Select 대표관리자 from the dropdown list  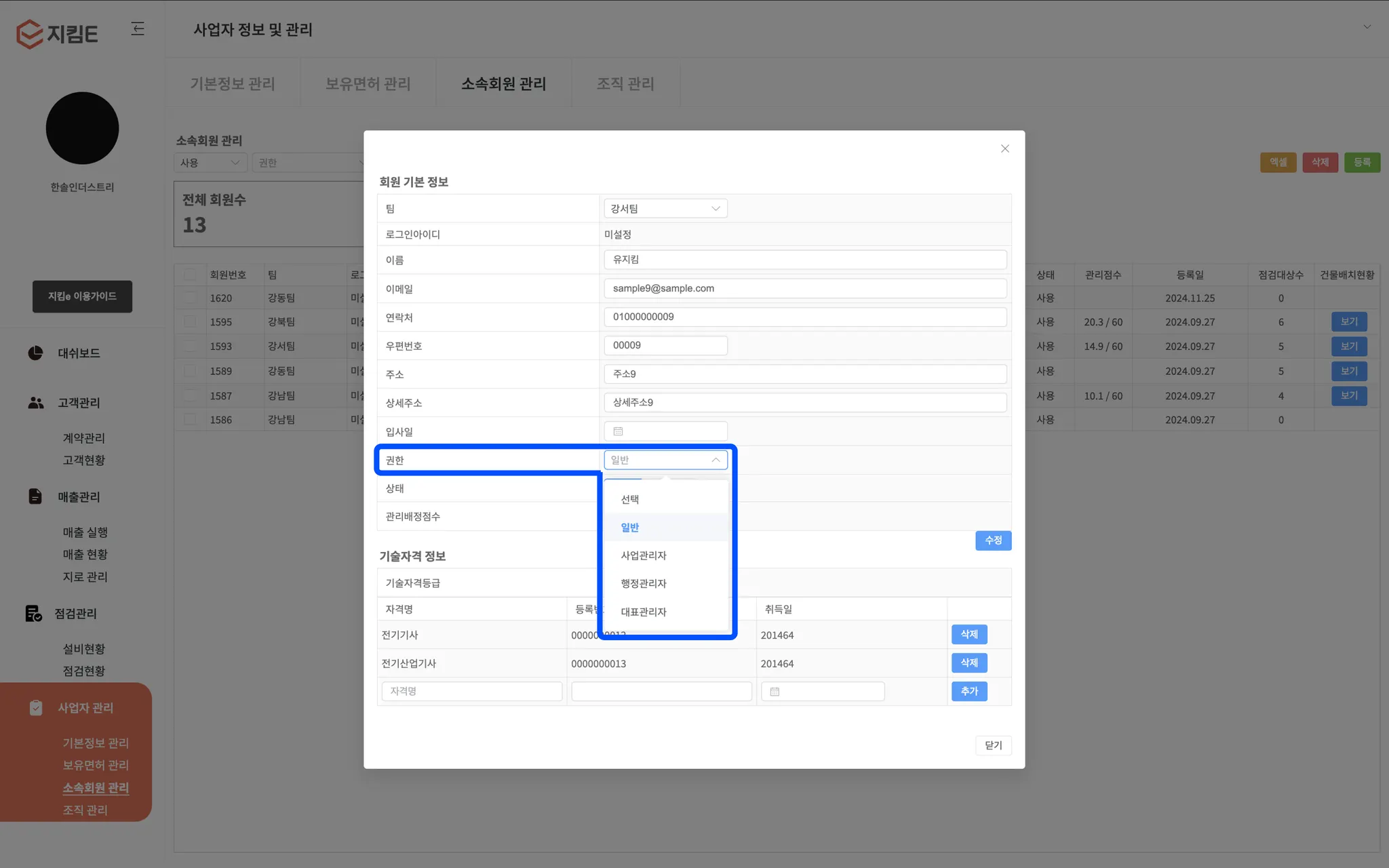point(644,612)
